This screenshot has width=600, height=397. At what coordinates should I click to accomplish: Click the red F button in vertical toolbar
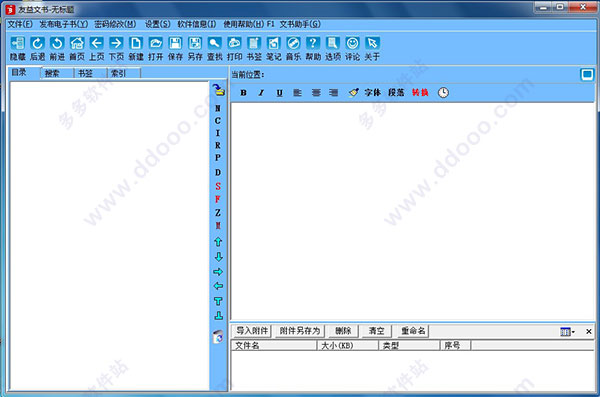(218, 199)
